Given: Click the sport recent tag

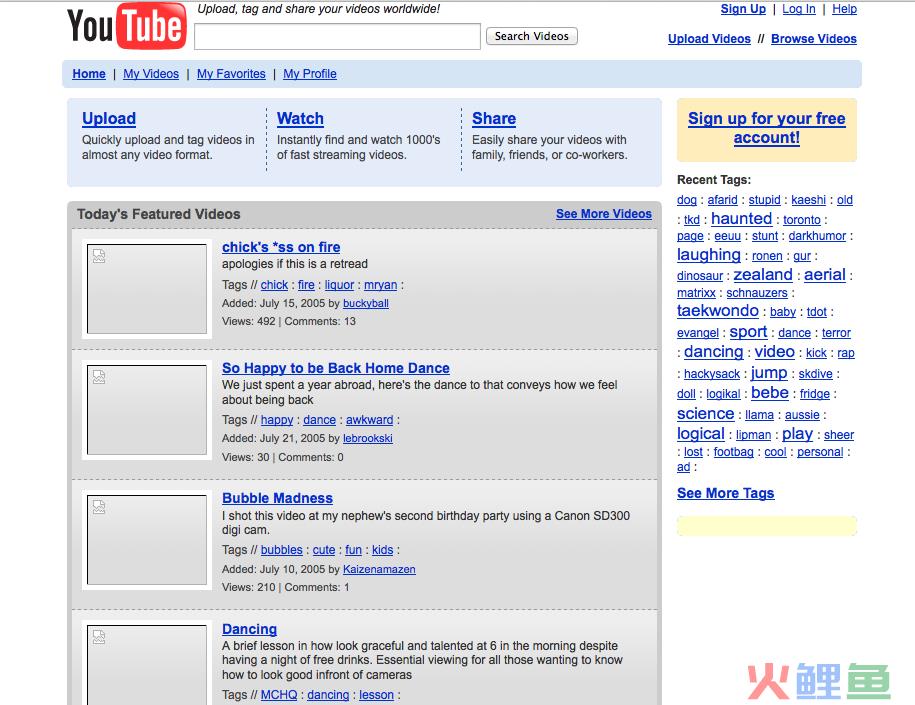Looking at the screenshot, I should [x=748, y=331].
